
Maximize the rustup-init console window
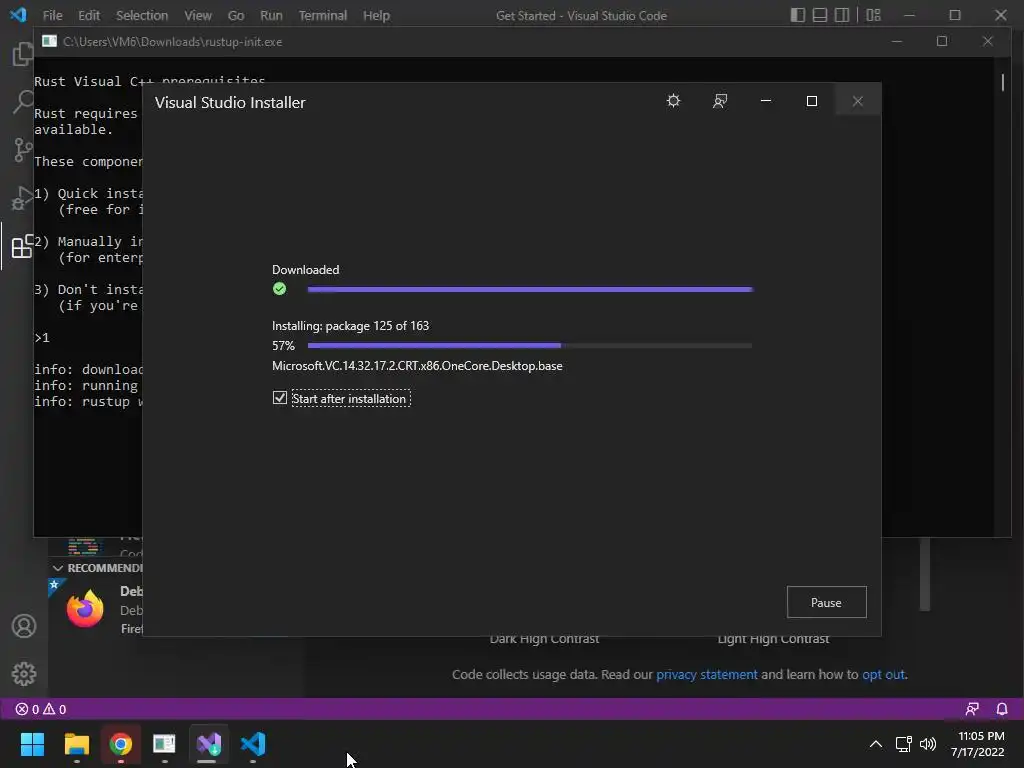point(942,41)
